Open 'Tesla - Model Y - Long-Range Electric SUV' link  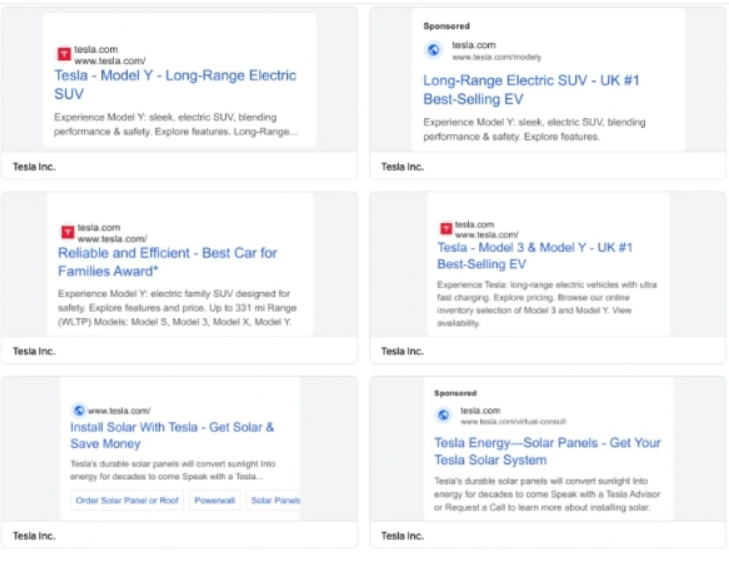pos(175,84)
